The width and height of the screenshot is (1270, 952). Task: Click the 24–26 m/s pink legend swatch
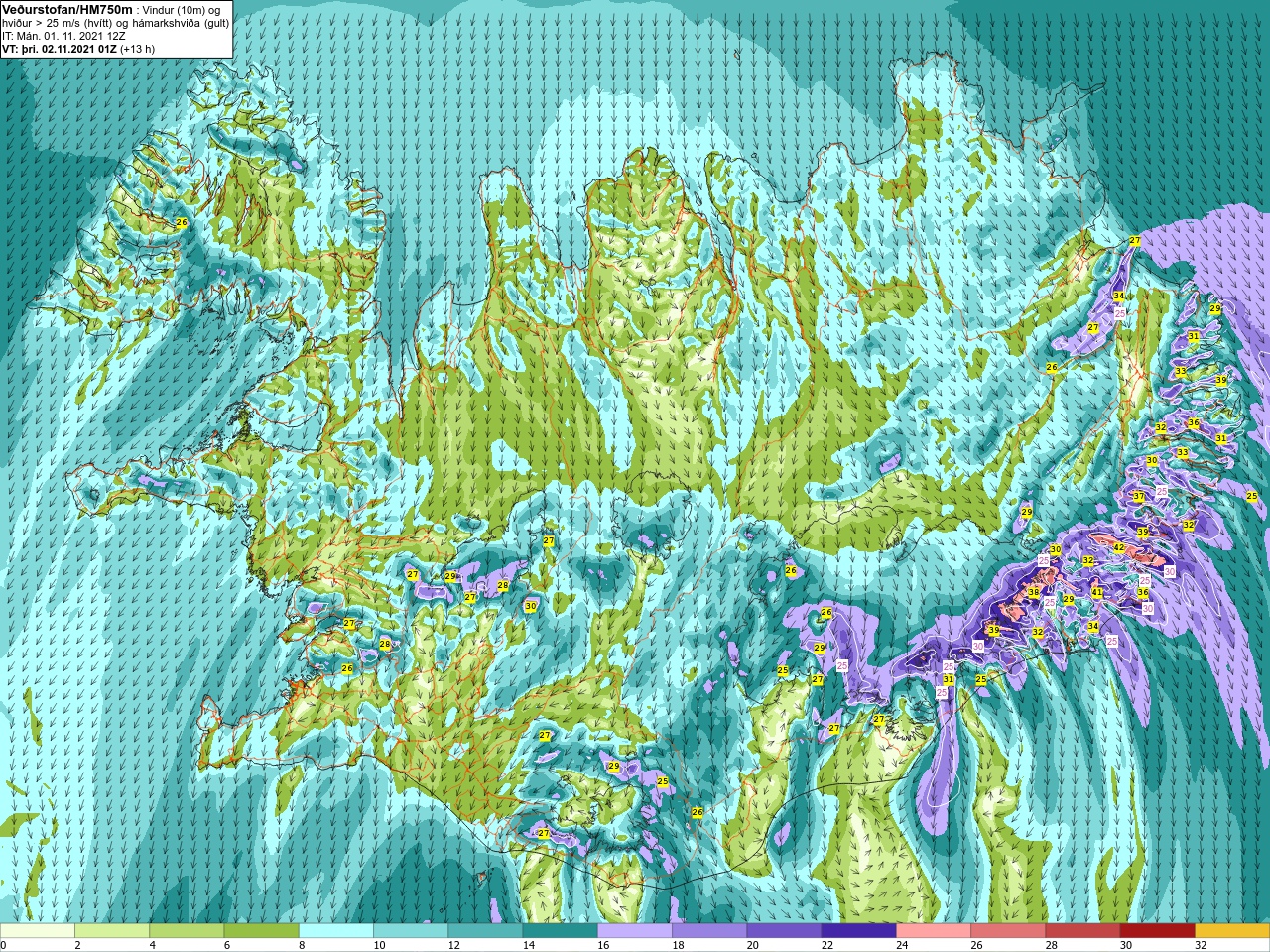point(934,931)
